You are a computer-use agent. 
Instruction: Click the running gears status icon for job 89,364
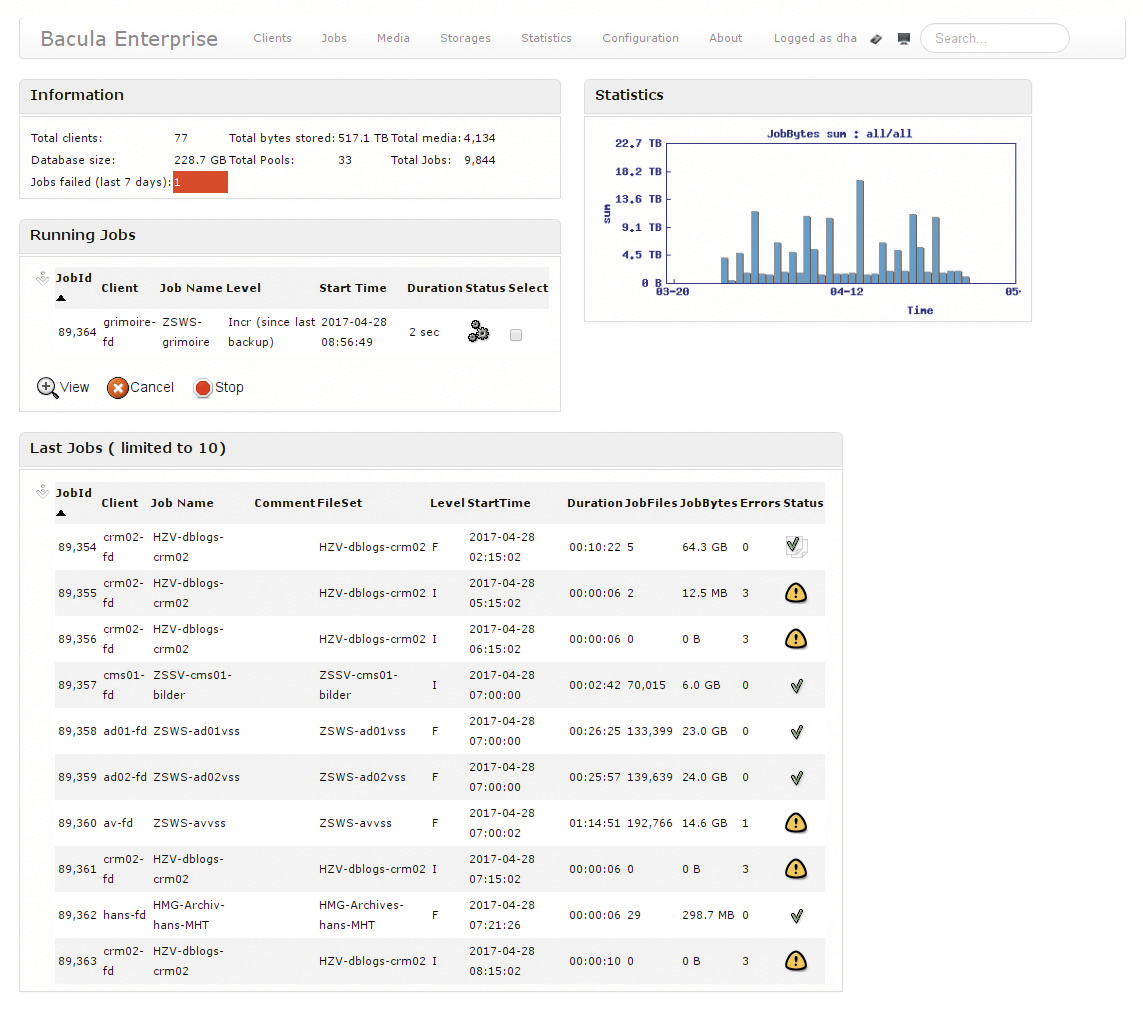click(x=478, y=333)
